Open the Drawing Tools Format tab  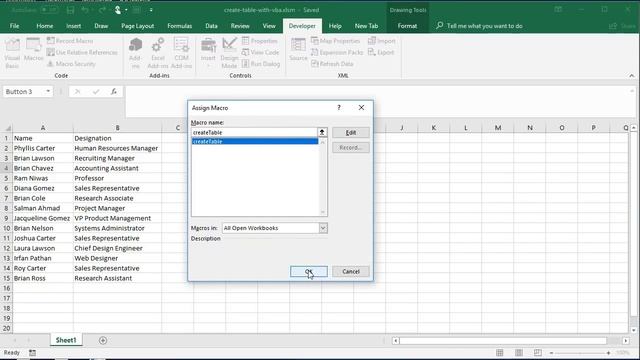click(407, 26)
